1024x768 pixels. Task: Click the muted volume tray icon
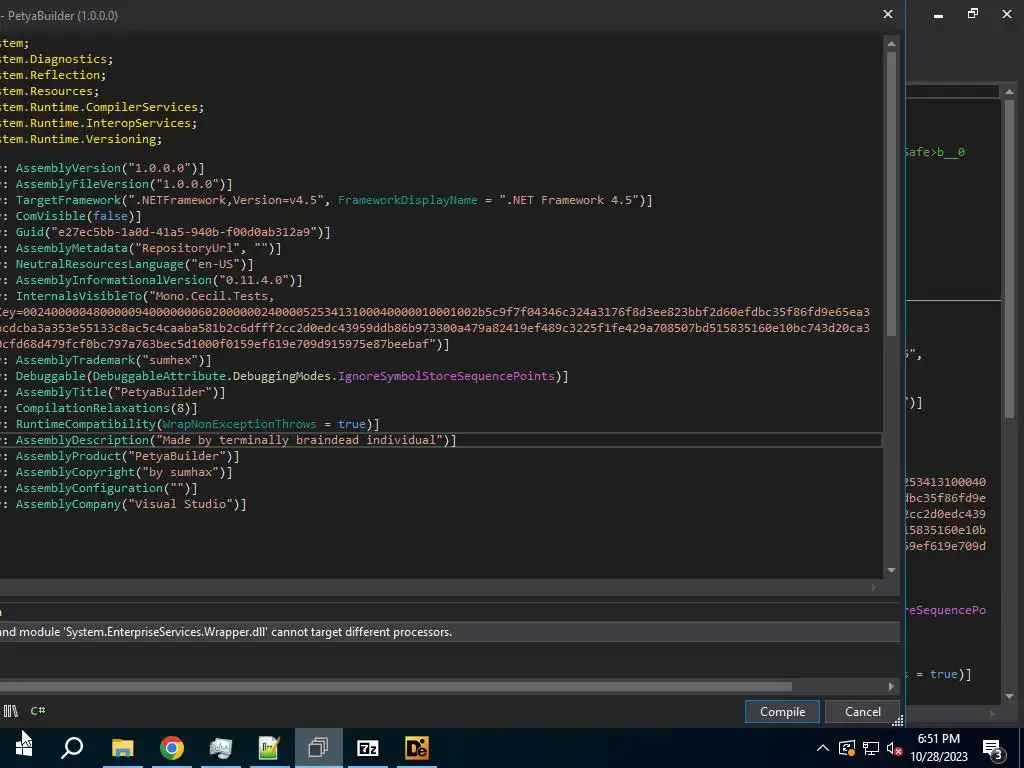pyautogui.click(x=894, y=748)
